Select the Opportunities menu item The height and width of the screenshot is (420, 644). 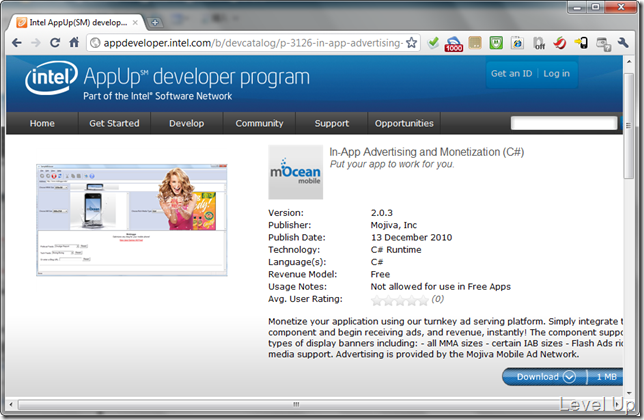pyautogui.click(x=404, y=123)
